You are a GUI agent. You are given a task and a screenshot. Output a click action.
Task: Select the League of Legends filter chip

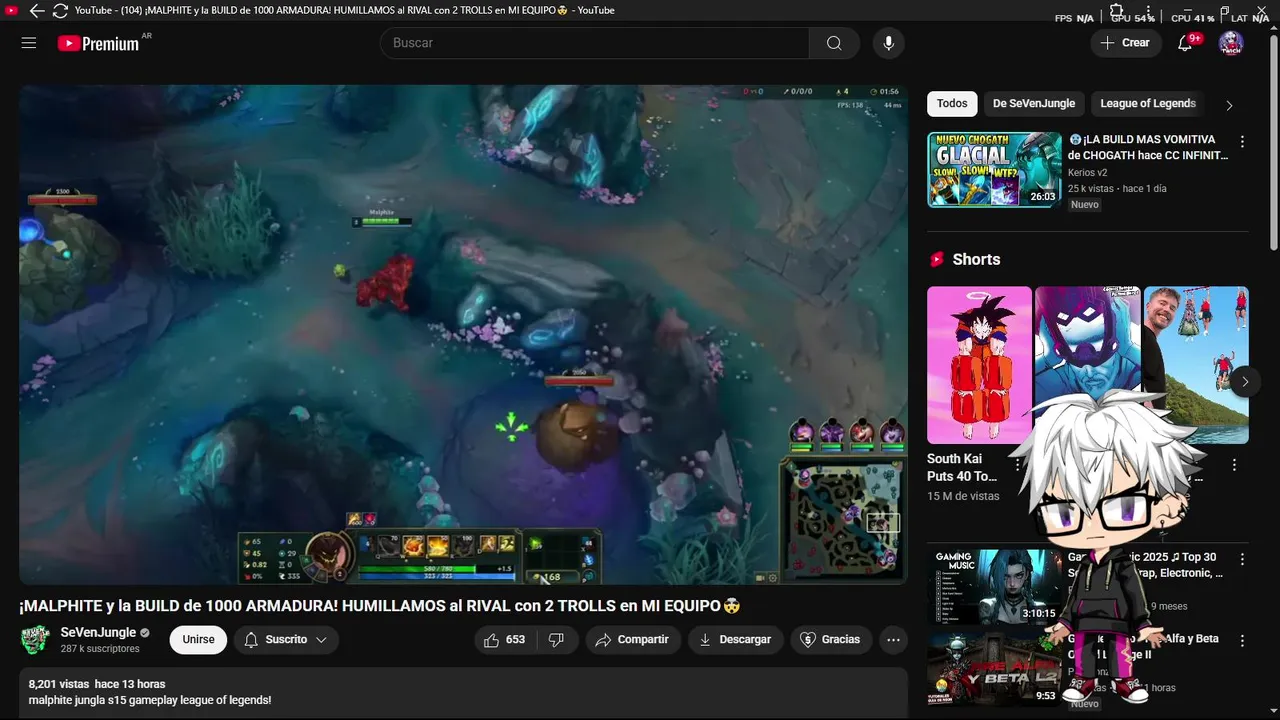click(x=1148, y=104)
